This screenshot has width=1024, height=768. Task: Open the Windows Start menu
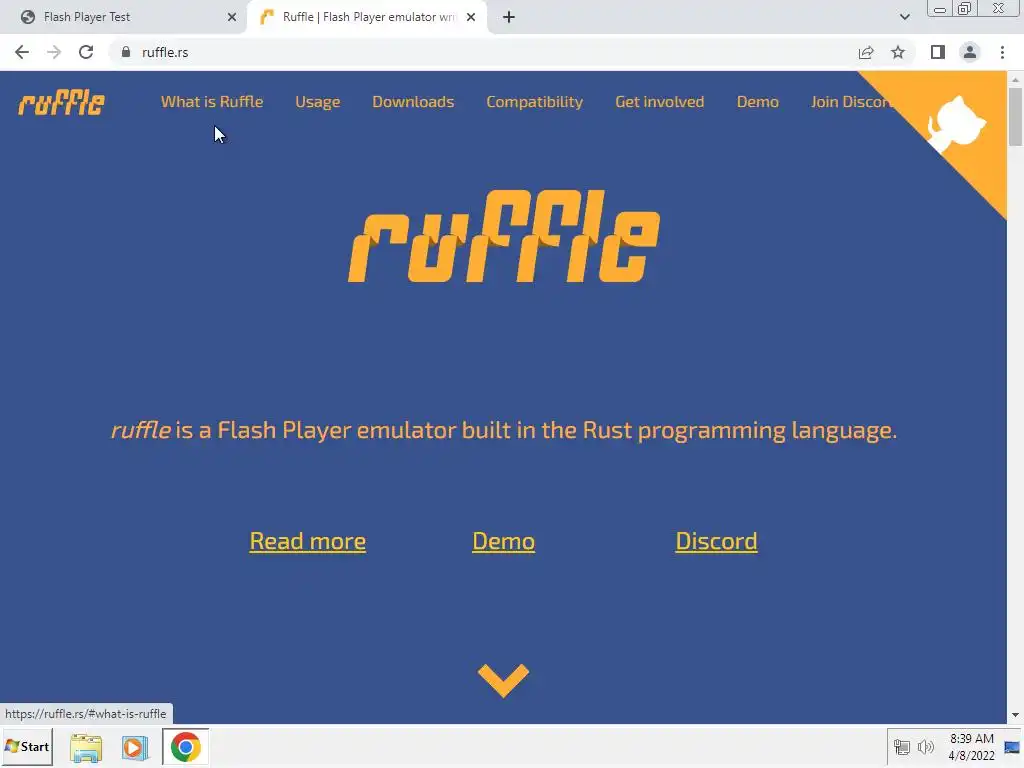[27, 746]
